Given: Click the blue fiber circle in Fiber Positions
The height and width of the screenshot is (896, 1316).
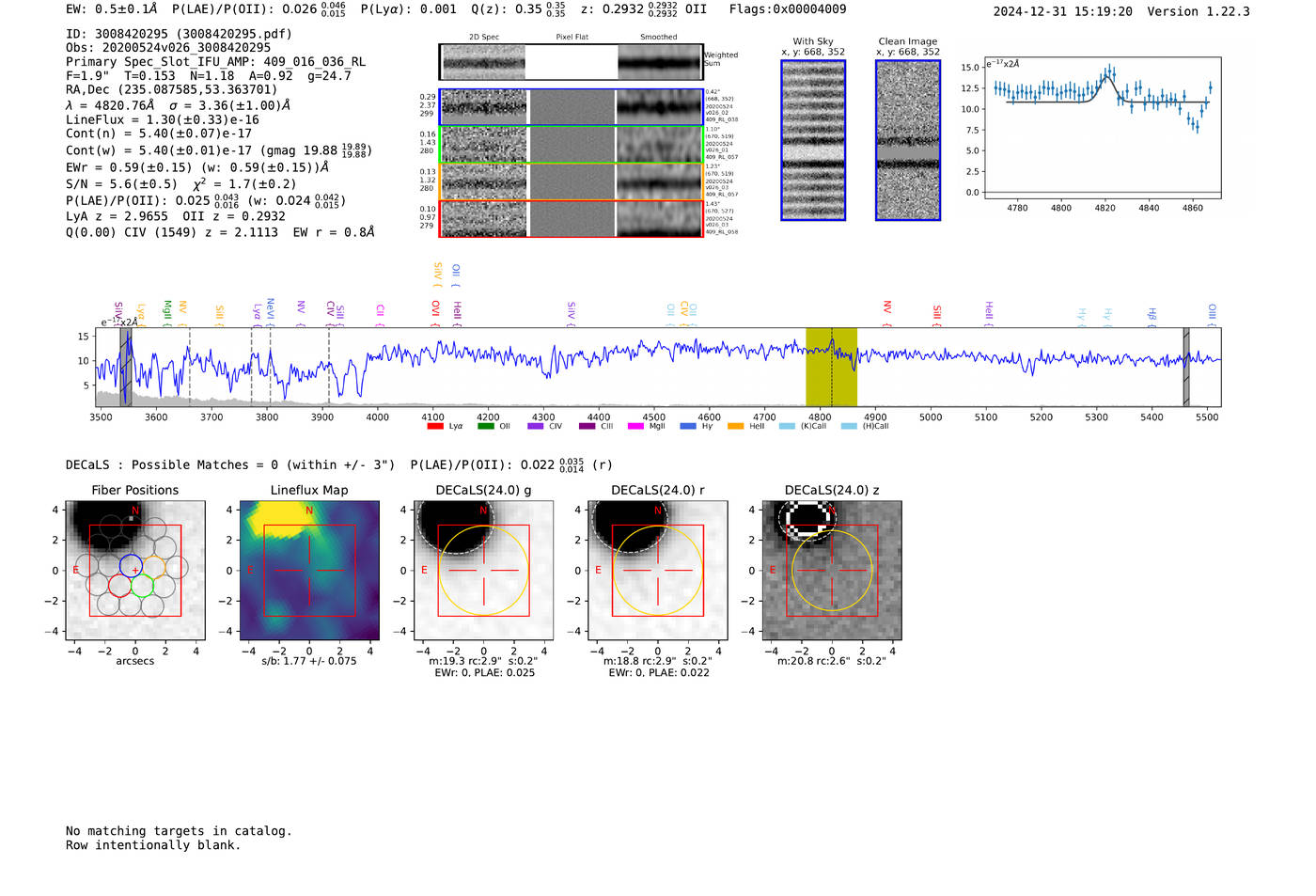Looking at the screenshot, I should point(131,567).
